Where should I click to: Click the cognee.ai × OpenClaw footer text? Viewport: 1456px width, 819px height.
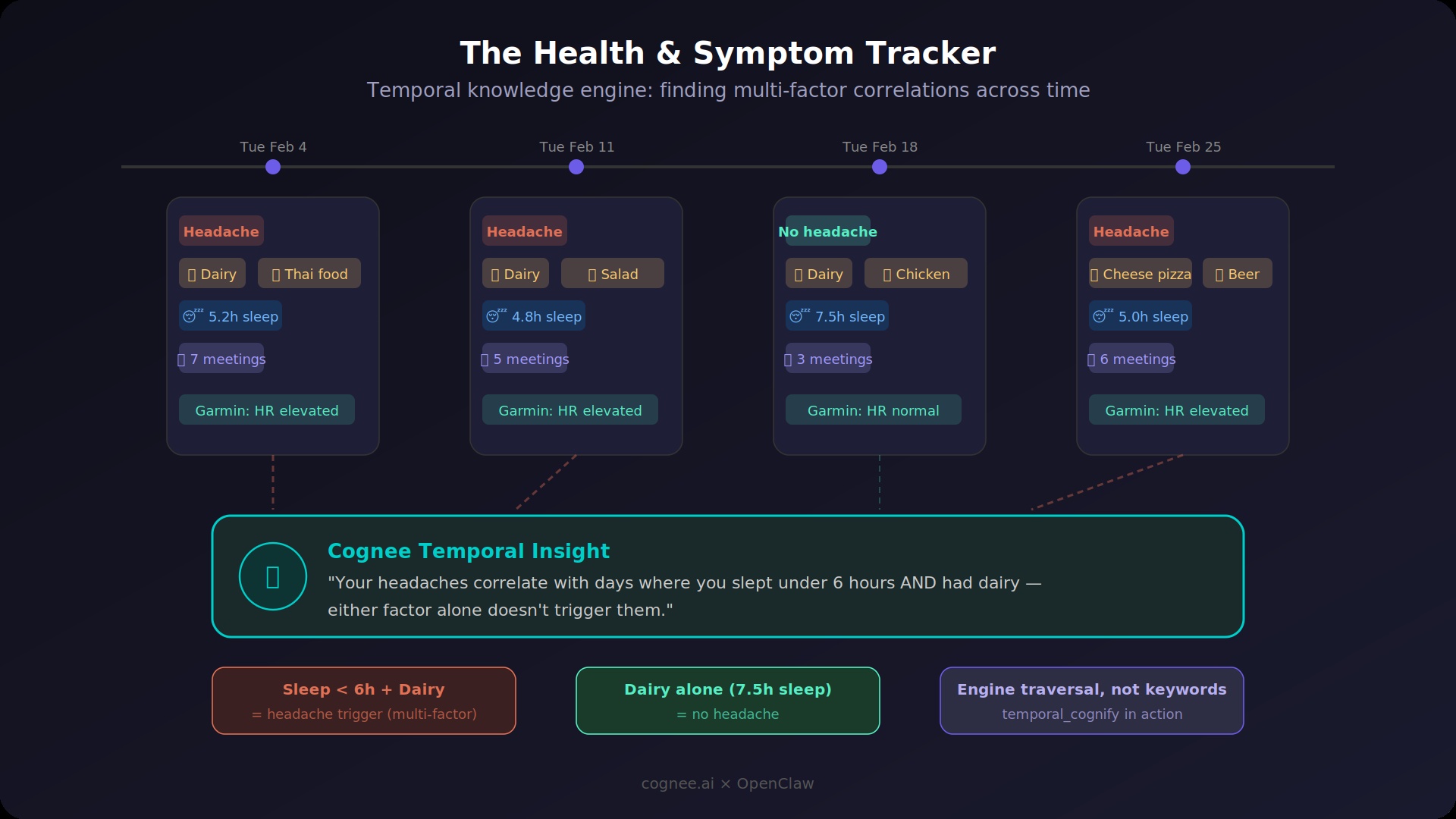pos(728,783)
